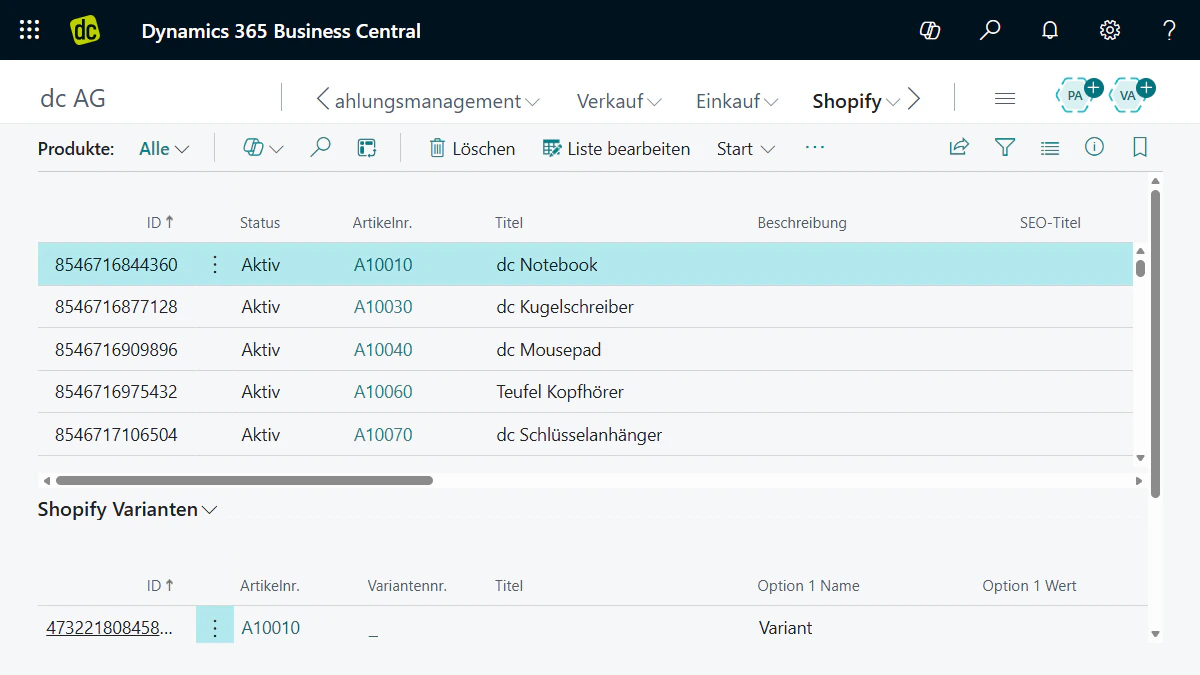1200x675 pixels.
Task: Open the settings gear
Action: 1110,30
